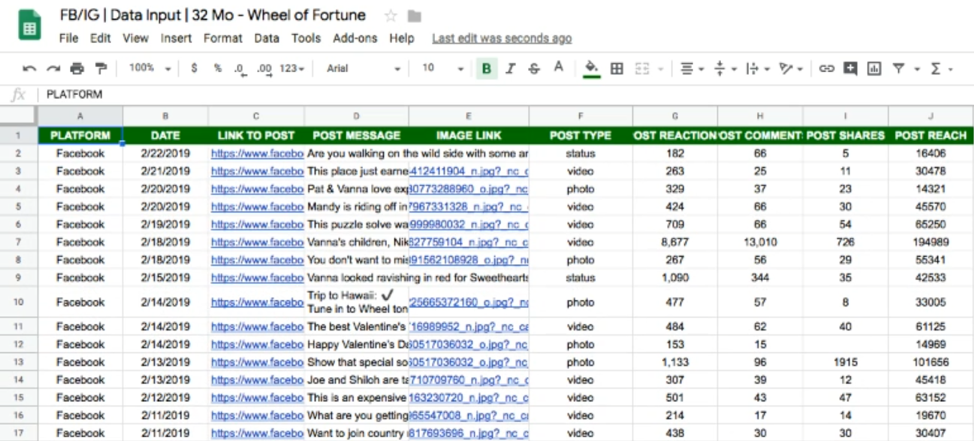This screenshot has width=974, height=441.
Task: Select row 10 header
Action: tap(19, 302)
